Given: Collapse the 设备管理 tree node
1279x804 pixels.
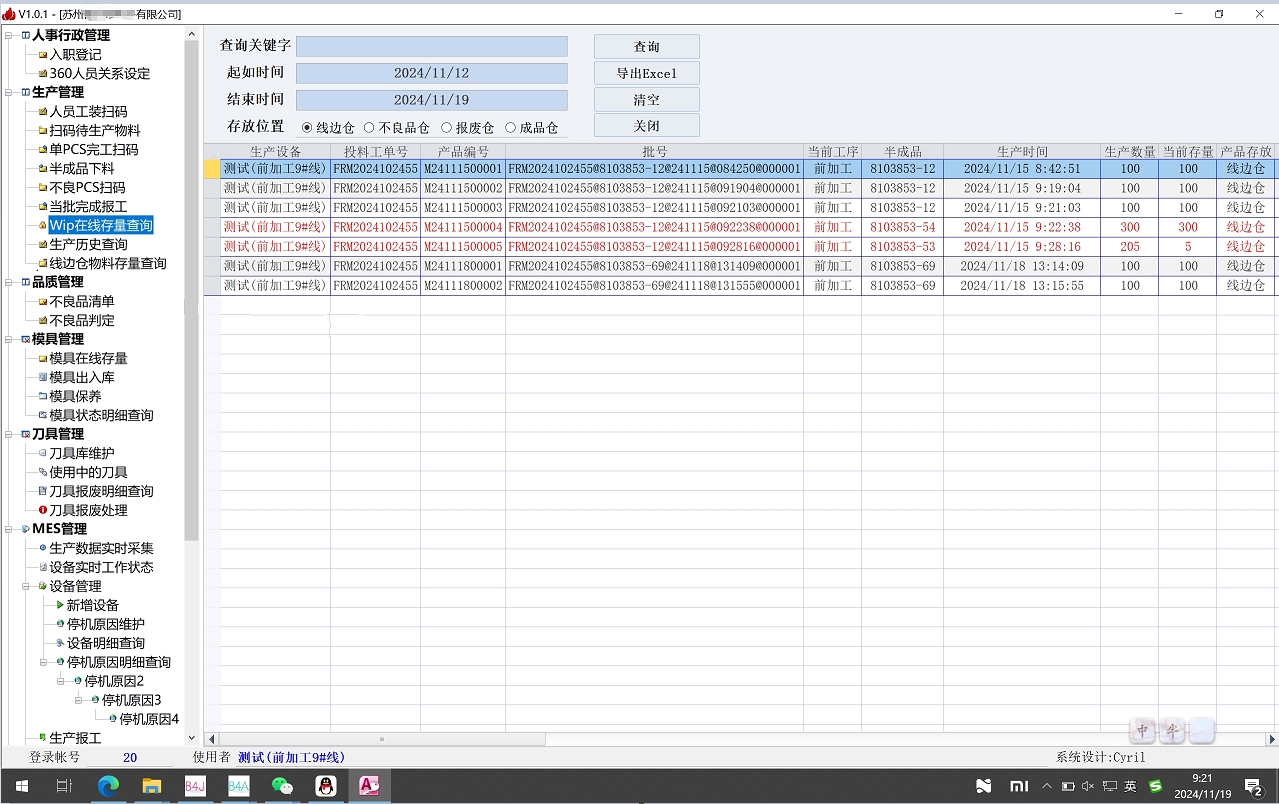Looking at the screenshot, I should coord(26,587).
